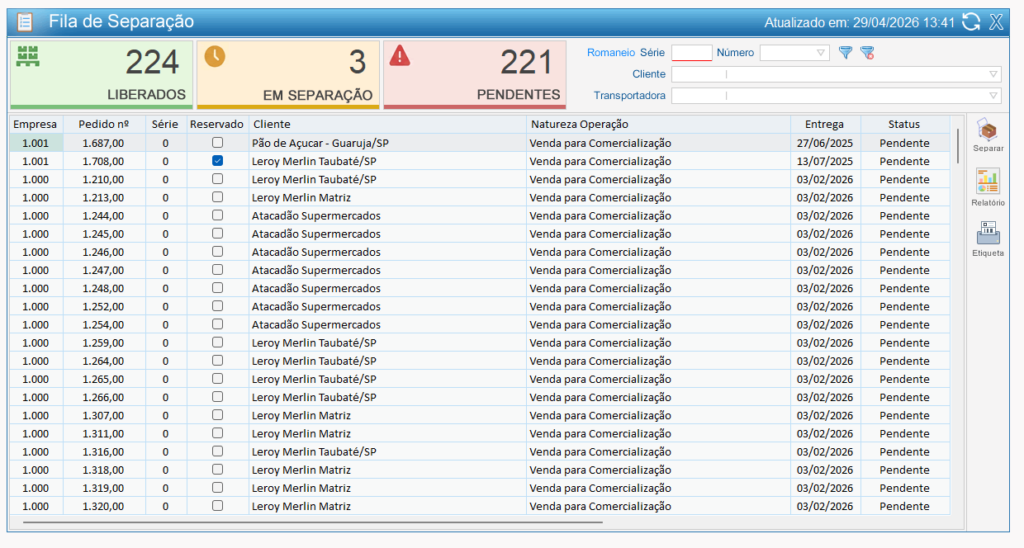Expand the Transportadora dropdown
The image size is (1024, 548).
pos(993,96)
